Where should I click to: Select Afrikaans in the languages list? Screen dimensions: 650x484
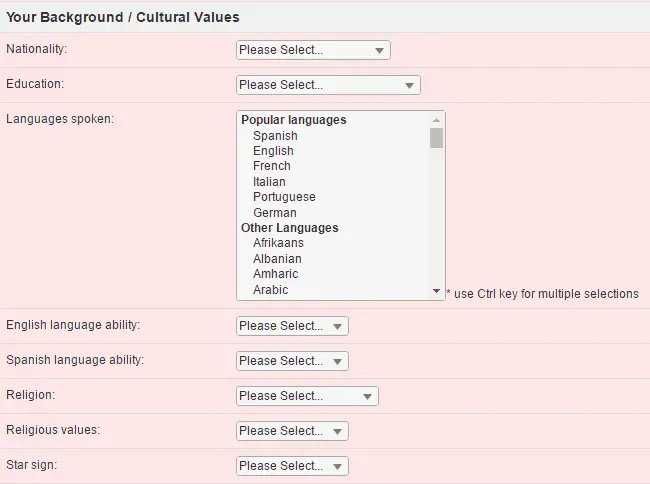278,243
